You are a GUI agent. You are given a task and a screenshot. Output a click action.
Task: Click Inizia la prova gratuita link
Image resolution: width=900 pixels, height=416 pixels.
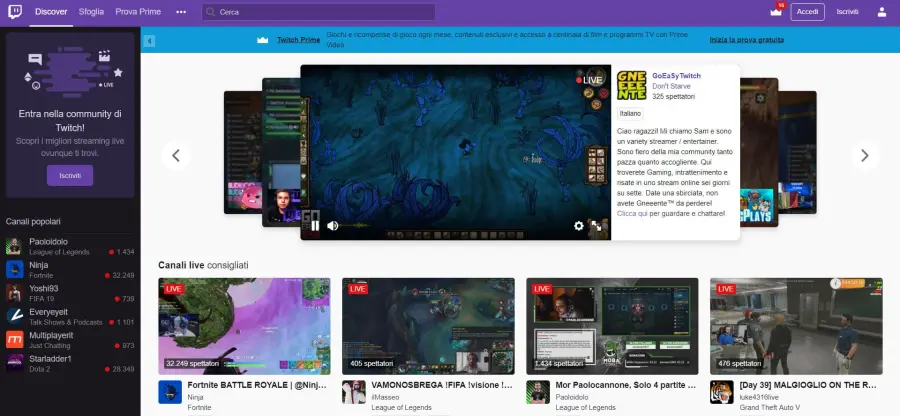point(747,40)
